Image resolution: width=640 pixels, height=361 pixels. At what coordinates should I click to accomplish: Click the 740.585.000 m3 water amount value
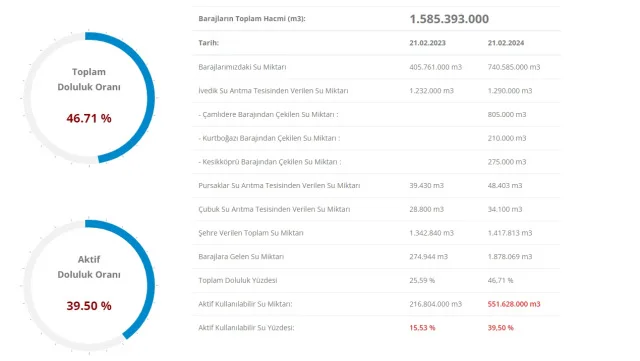(513, 67)
